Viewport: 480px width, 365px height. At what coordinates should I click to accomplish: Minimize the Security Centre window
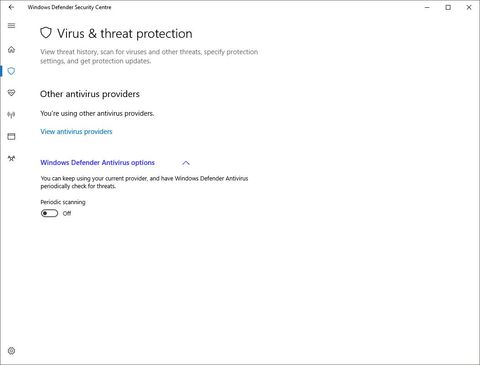tap(427, 7)
